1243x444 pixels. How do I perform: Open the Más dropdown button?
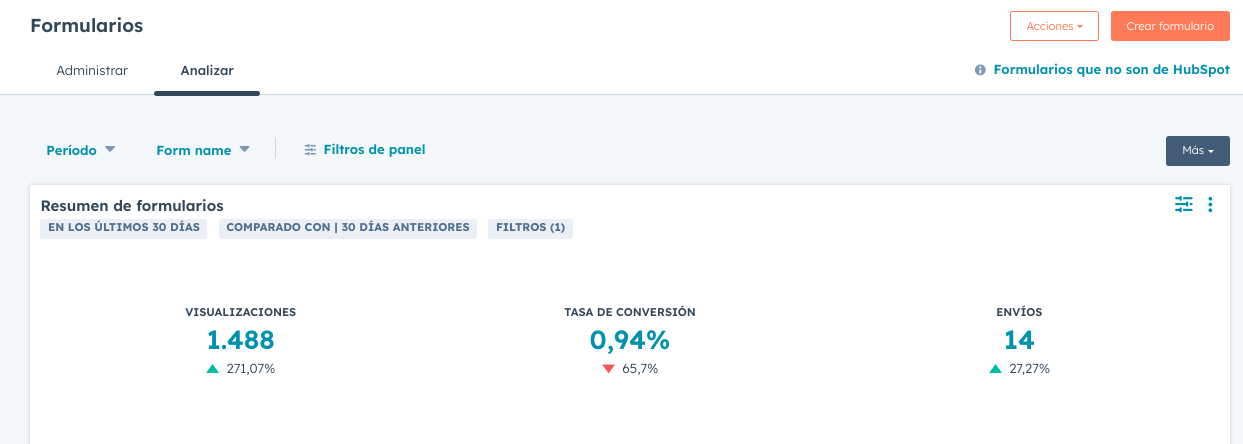coord(1197,151)
